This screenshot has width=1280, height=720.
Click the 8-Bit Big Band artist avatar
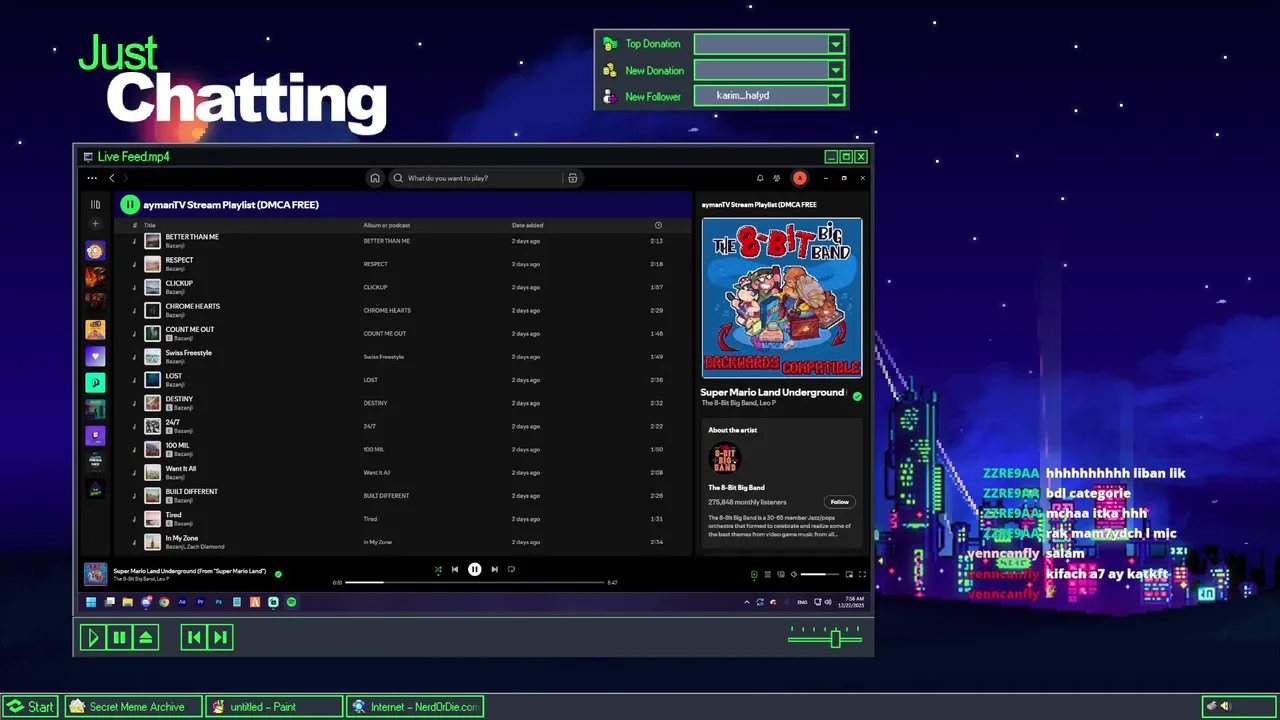tap(724, 460)
